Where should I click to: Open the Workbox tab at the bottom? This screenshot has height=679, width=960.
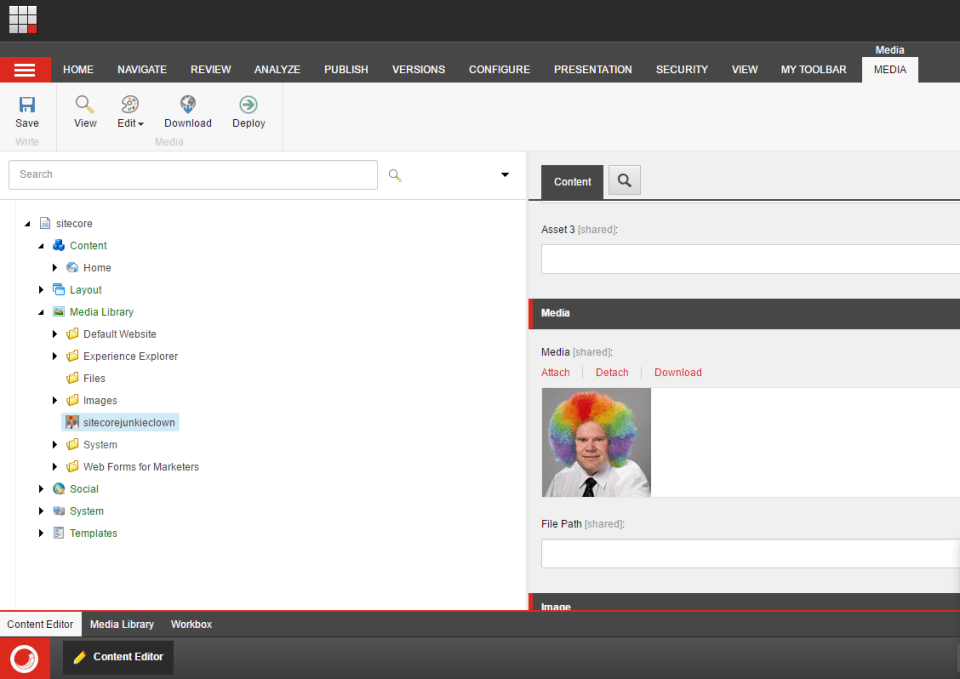191,624
